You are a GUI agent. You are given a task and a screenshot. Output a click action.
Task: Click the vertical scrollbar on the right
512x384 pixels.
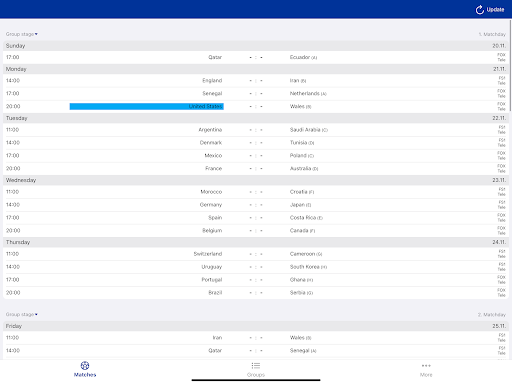pos(510,65)
